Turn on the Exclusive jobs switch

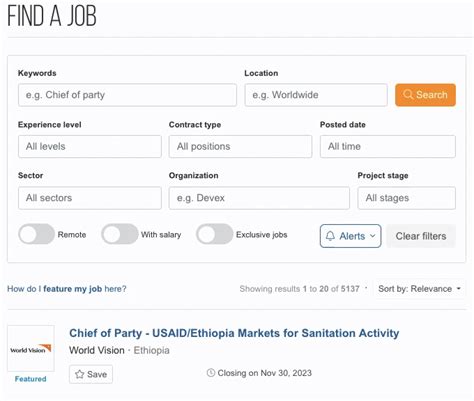214,234
